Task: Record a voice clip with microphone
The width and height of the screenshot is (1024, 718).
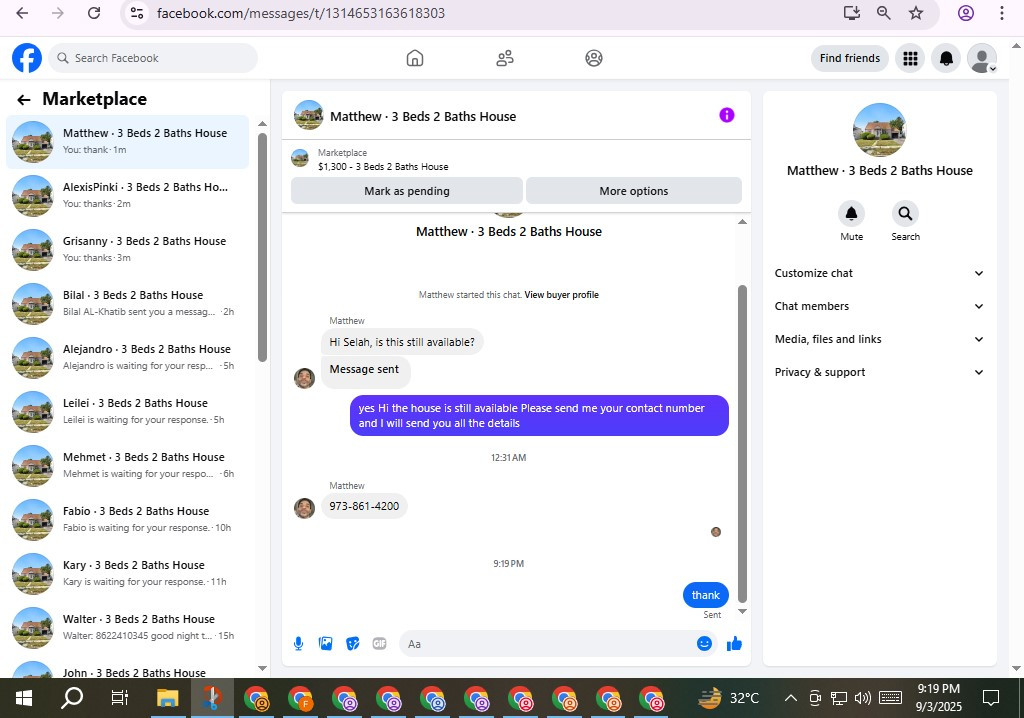Action: [x=298, y=644]
